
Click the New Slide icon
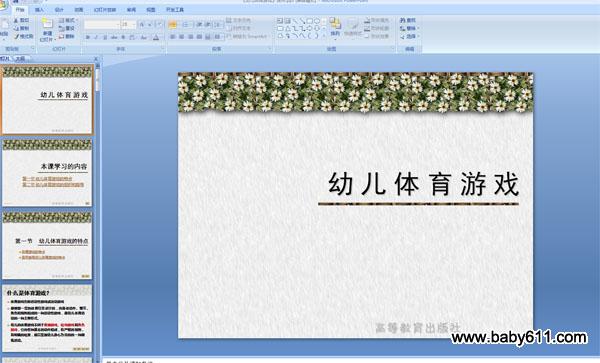click(47, 24)
